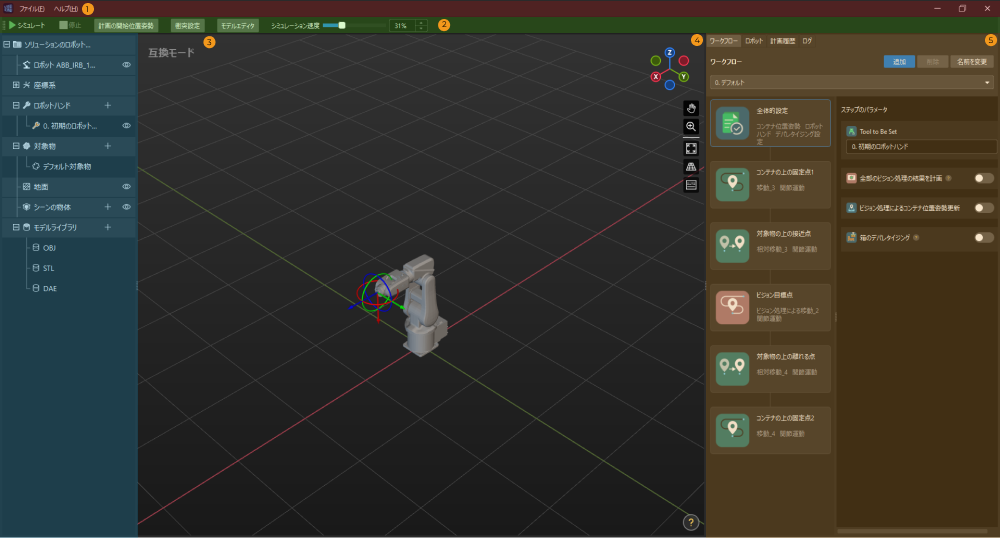
Task: Switch to the ワークフロー tab
Action: tap(723, 41)
